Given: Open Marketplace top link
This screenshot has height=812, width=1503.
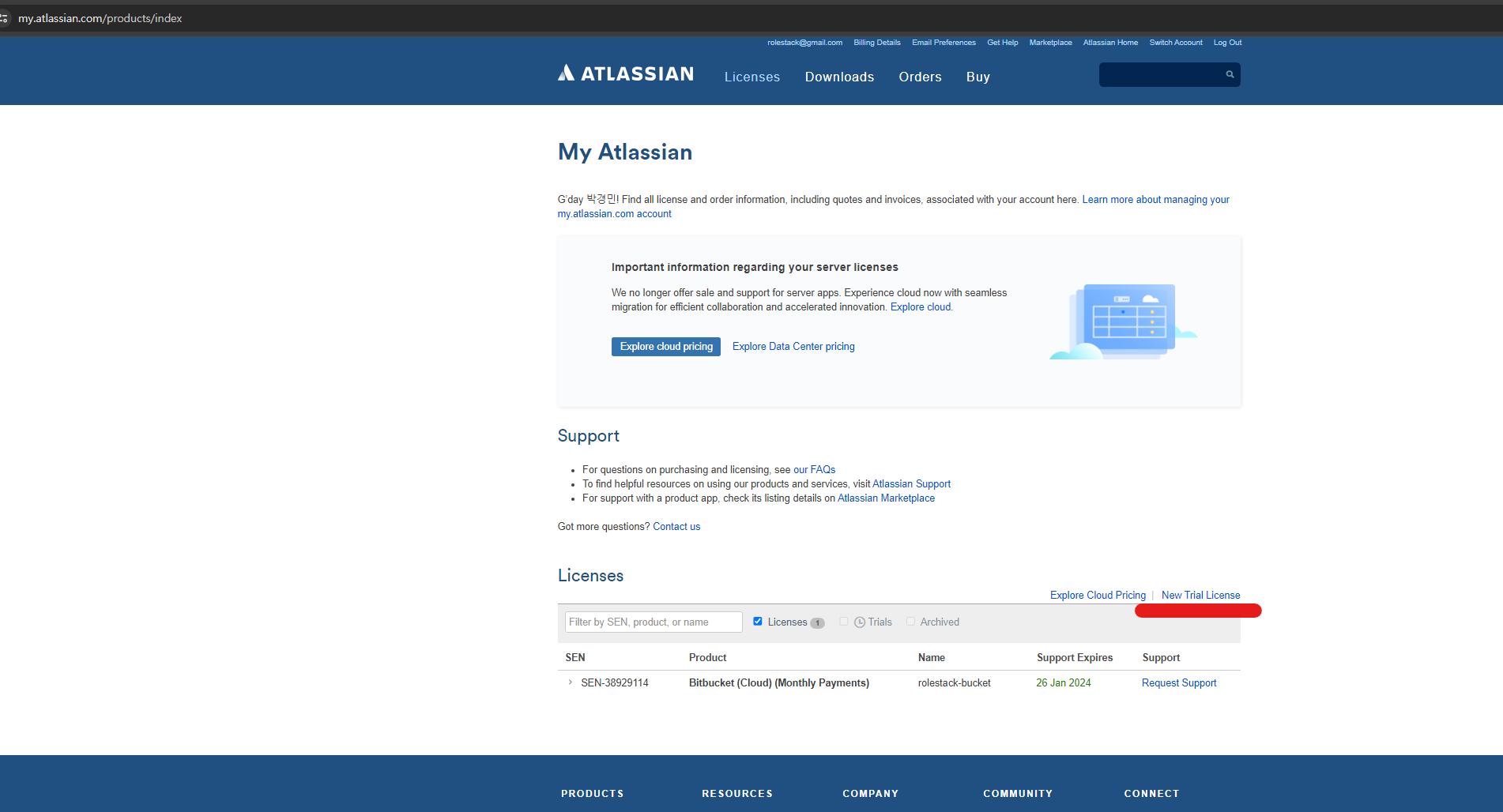Looking at the screenshot, I should click(x=1050, y=43).
